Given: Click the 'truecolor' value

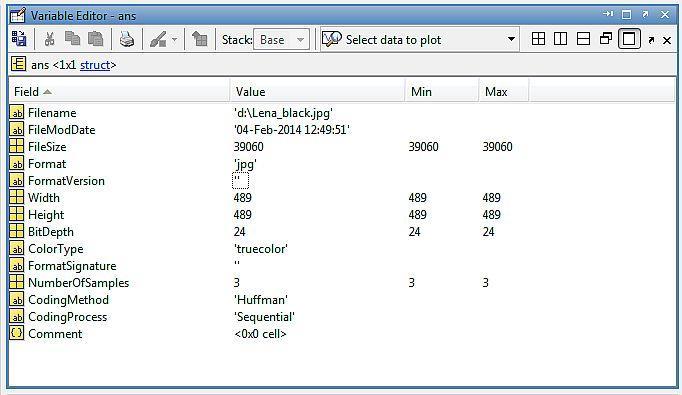Looking at the screenshot, I should click(261, 249).
